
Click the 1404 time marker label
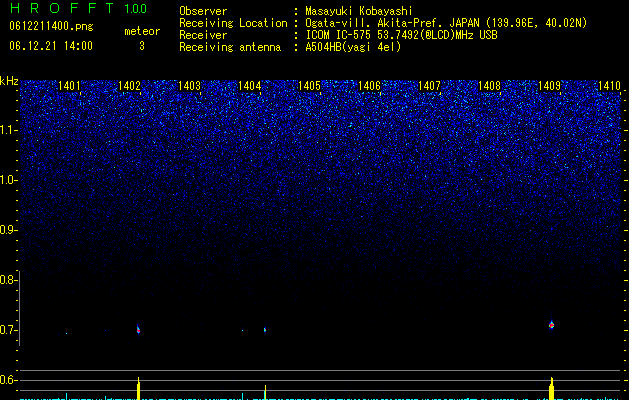pos(250,85)
